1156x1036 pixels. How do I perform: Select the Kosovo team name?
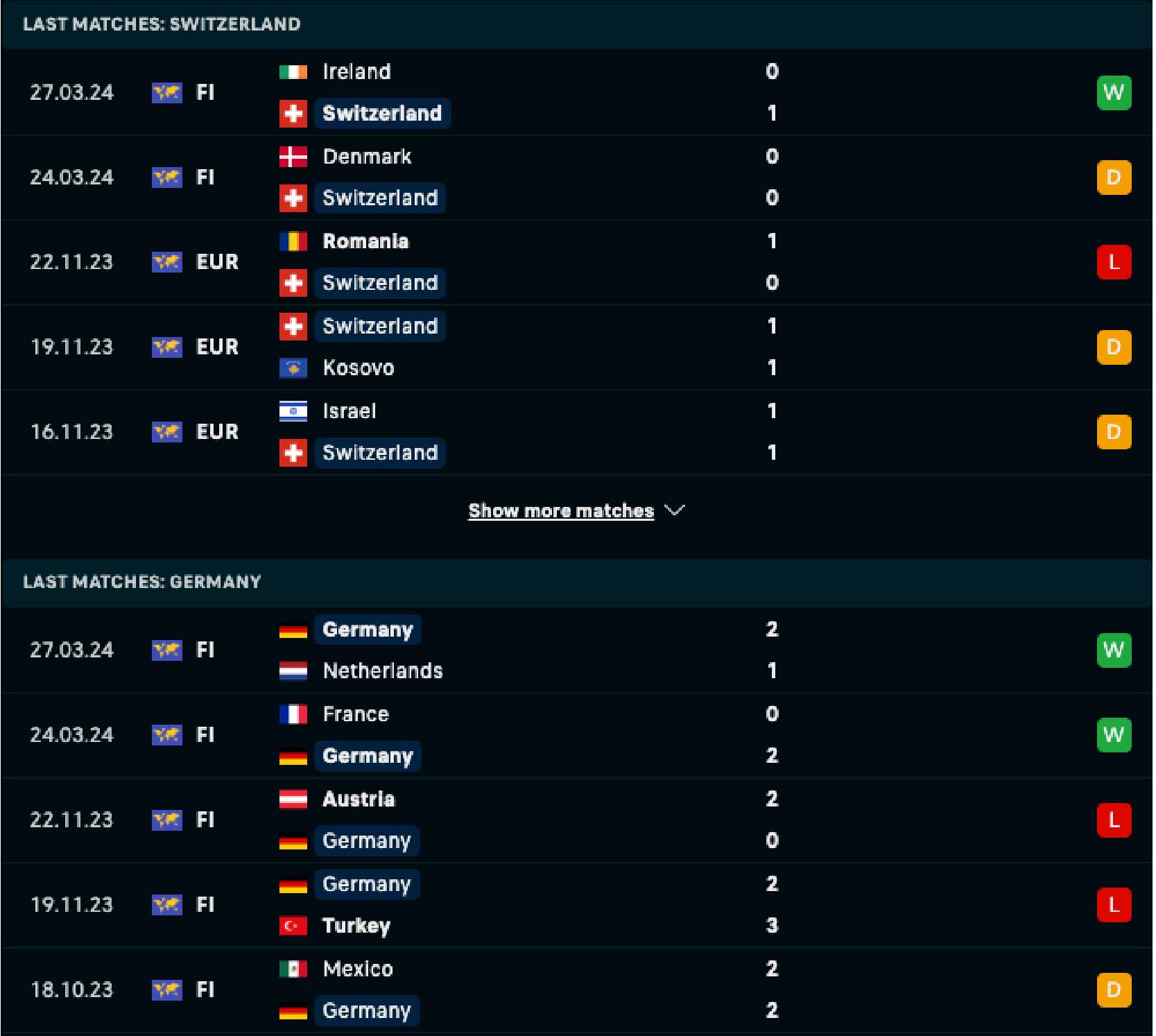click(358, 368)
